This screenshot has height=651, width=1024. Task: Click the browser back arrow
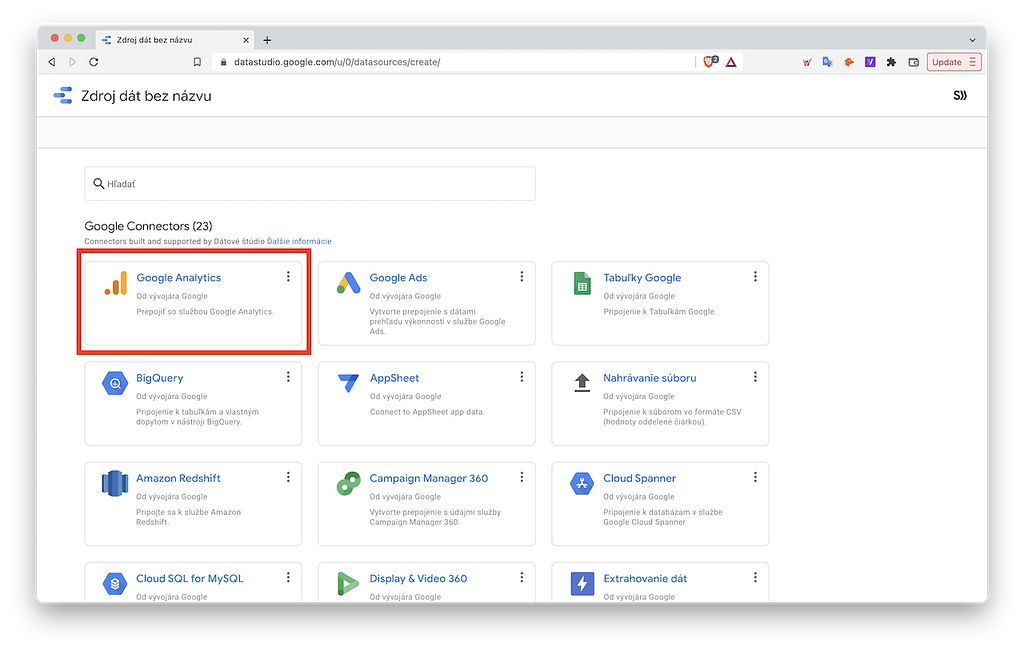click(x=52, y=62)
